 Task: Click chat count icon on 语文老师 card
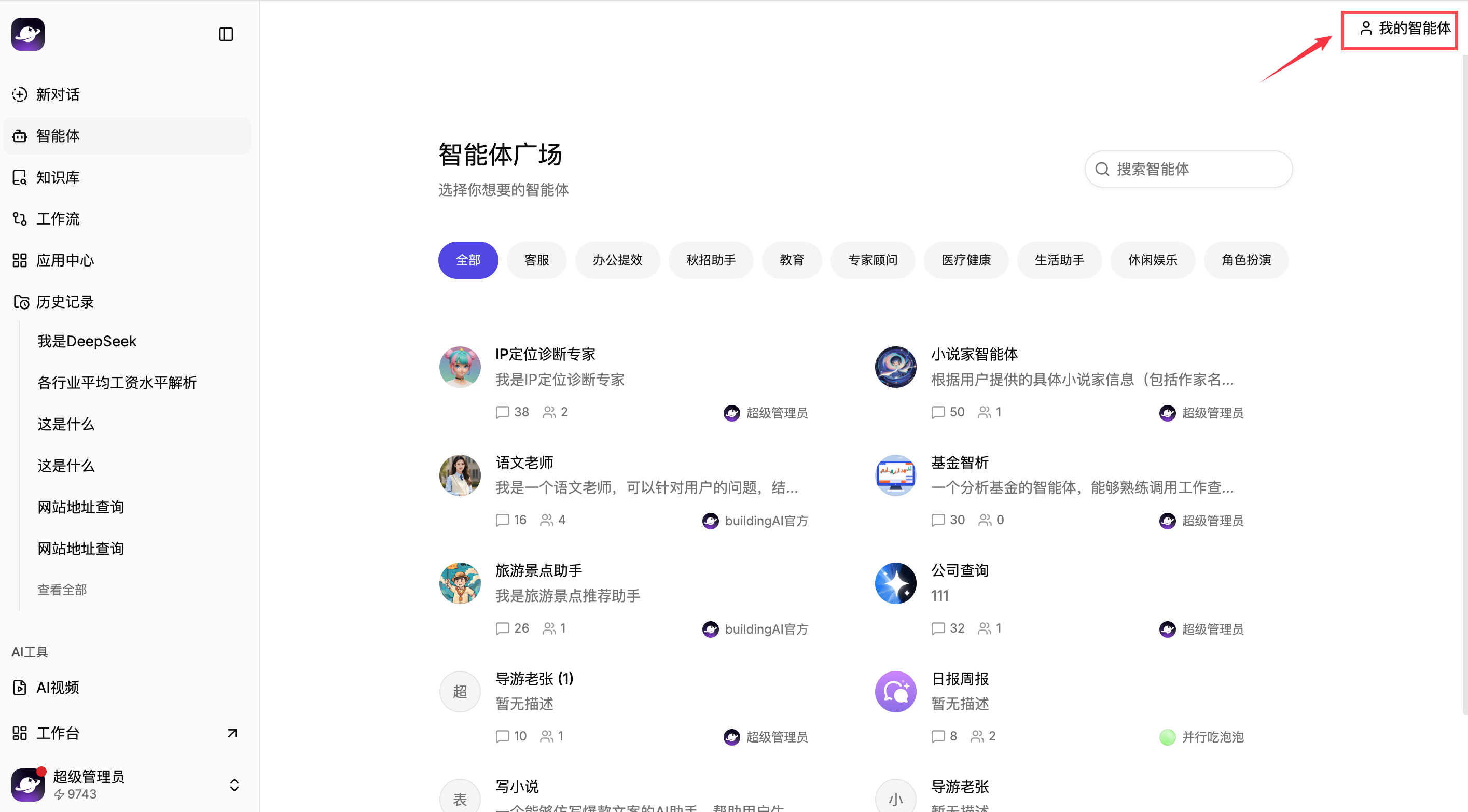point(502,520)
